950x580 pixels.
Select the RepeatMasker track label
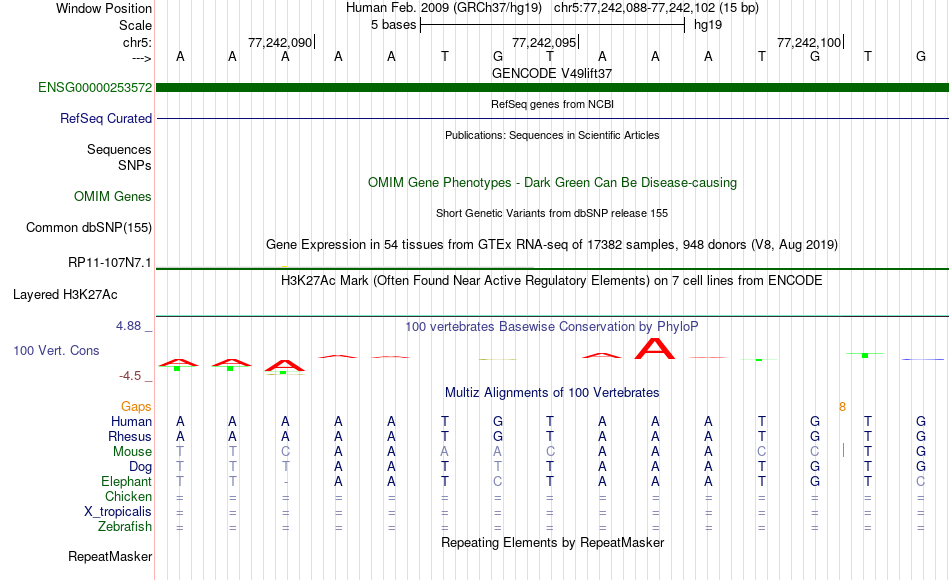(x=110, y=556)
